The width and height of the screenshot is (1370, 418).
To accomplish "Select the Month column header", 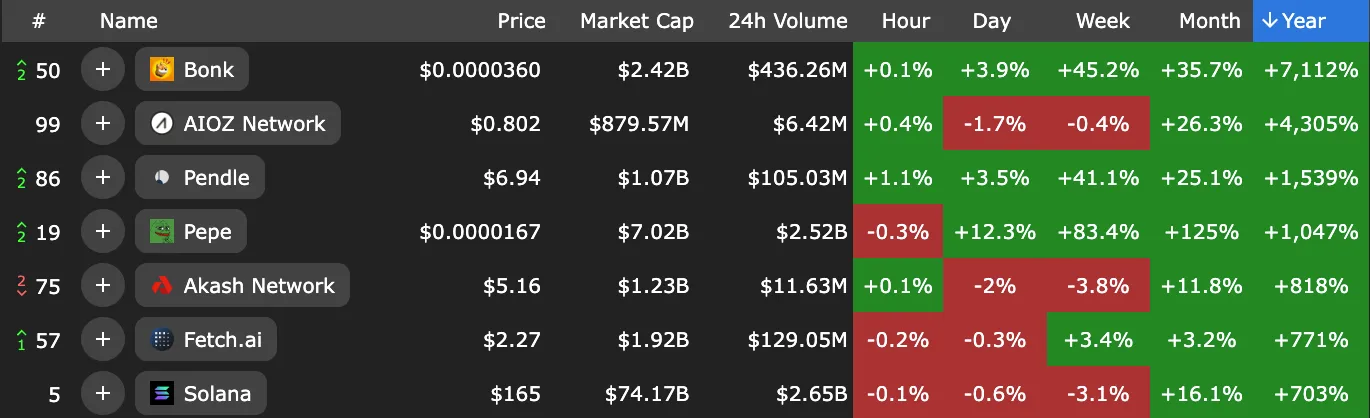I will [1209, 21].
